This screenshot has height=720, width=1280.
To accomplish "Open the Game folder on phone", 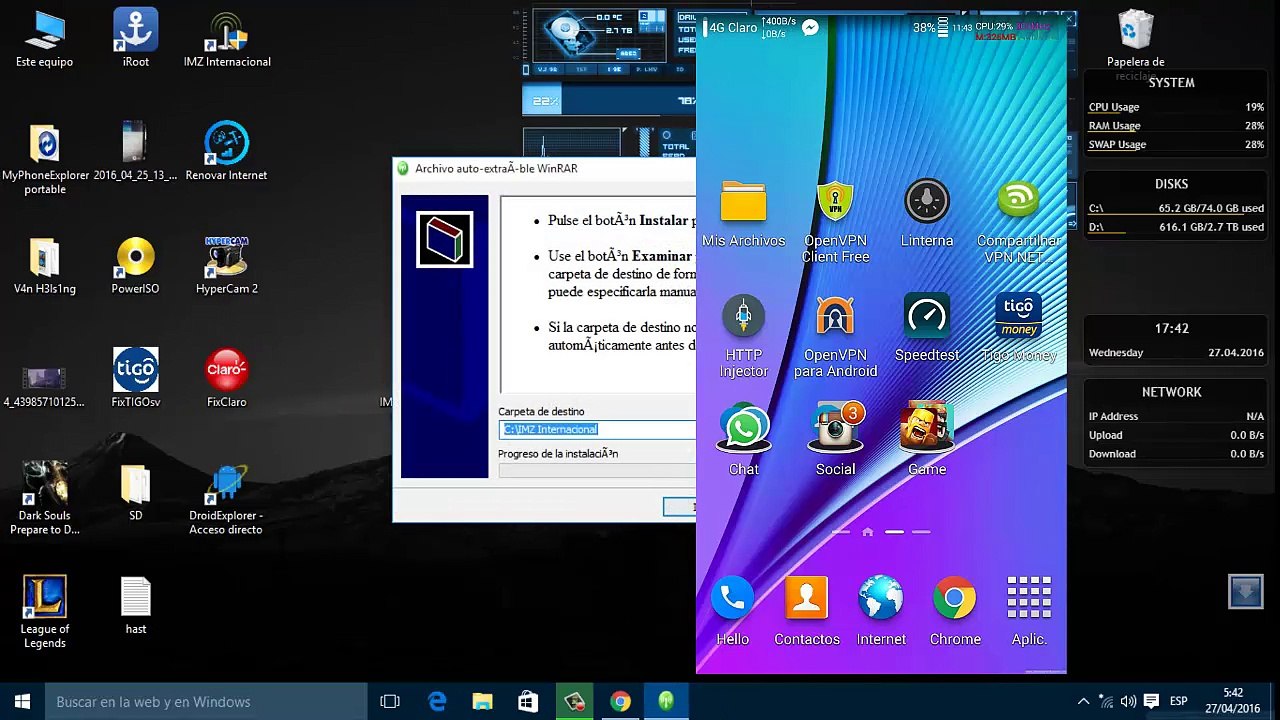I will pyautogui.click(x=927, y=440).
